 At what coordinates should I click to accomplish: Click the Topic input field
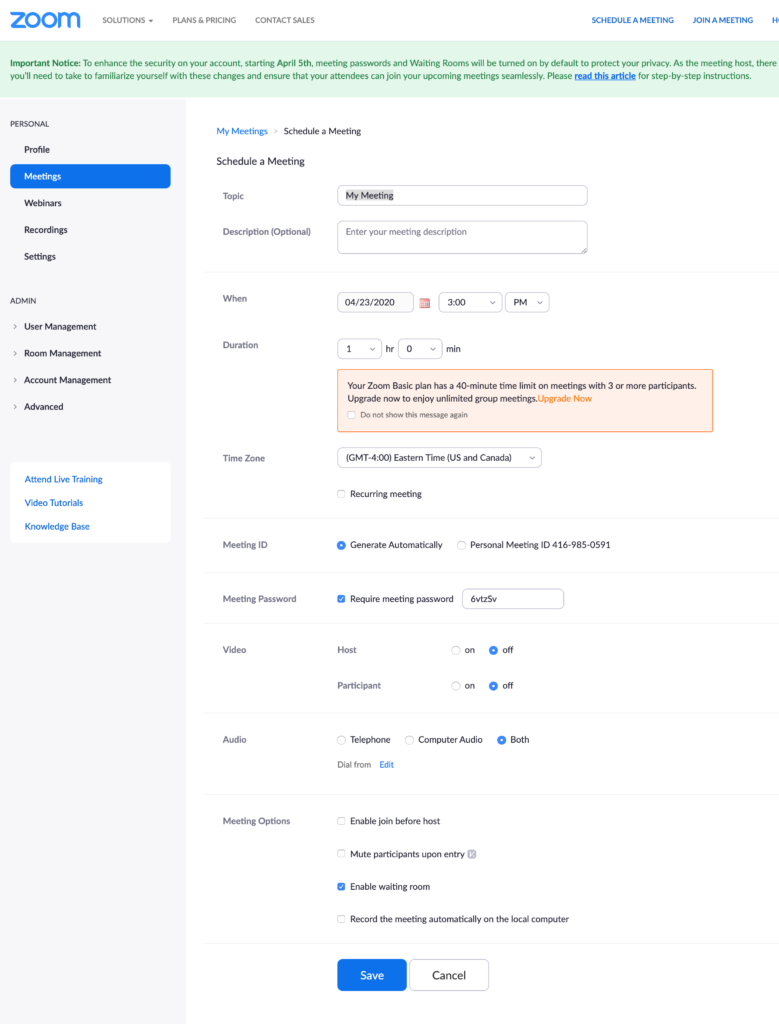click(x=462, y=195)
